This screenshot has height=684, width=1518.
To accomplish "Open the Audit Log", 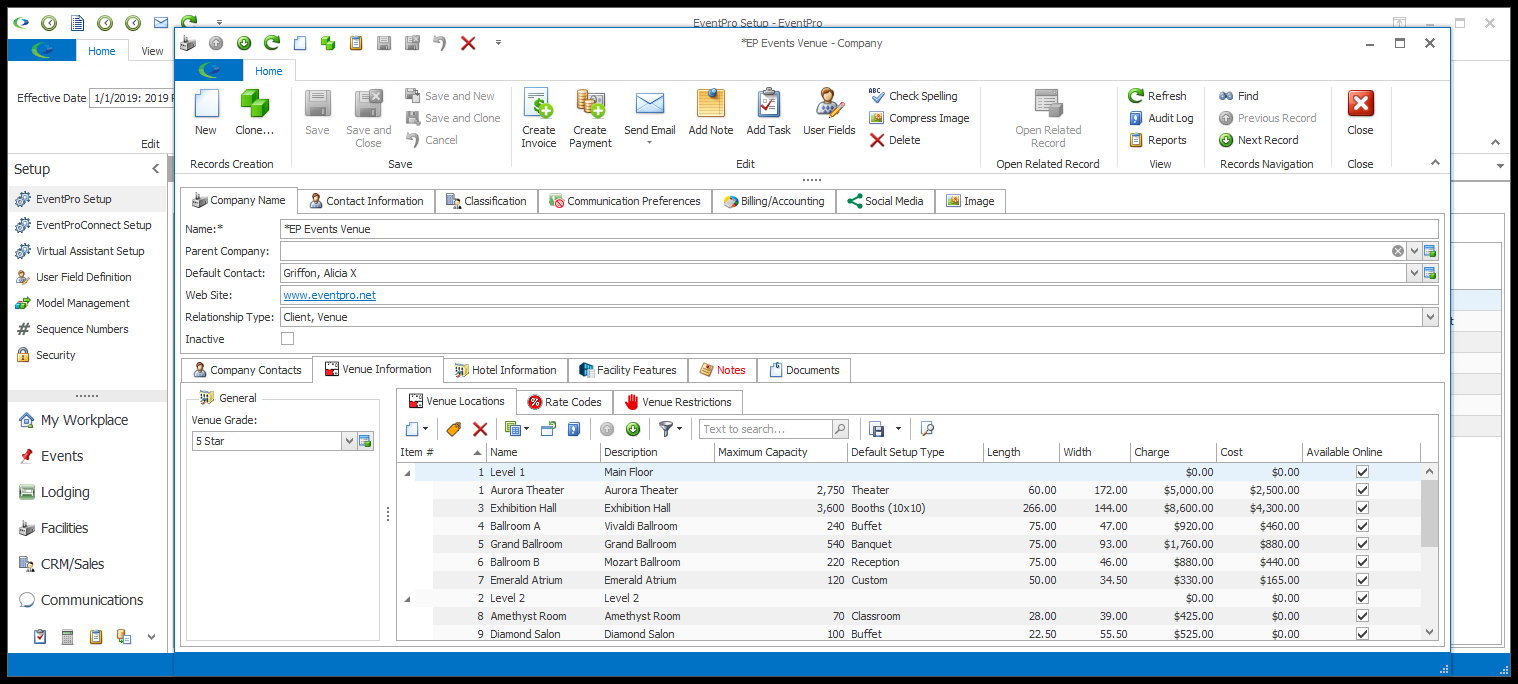I will (x=1161, y=118).
